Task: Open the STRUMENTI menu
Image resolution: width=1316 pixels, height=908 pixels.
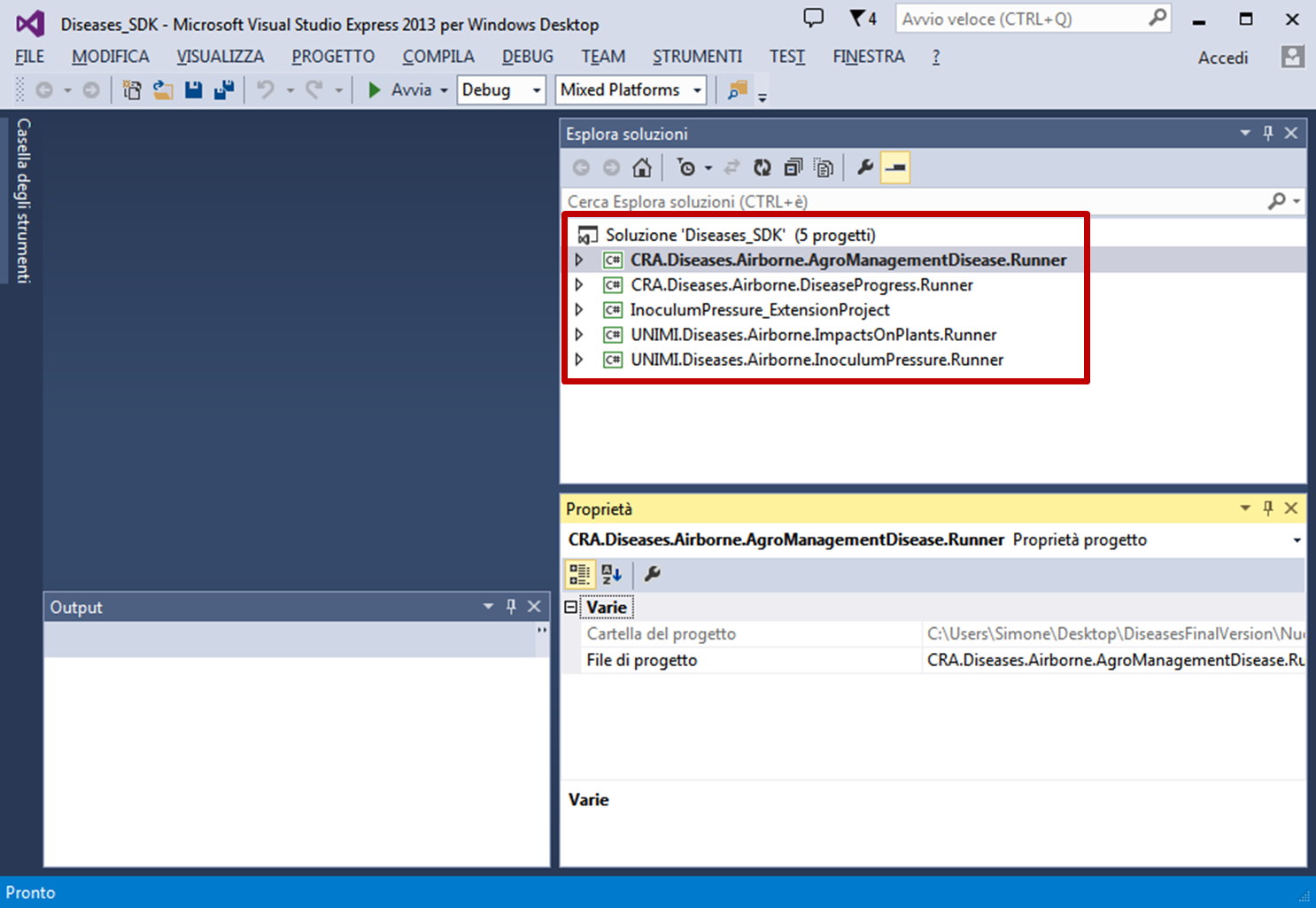Action: pyautogui.click(x=698, y=57)
